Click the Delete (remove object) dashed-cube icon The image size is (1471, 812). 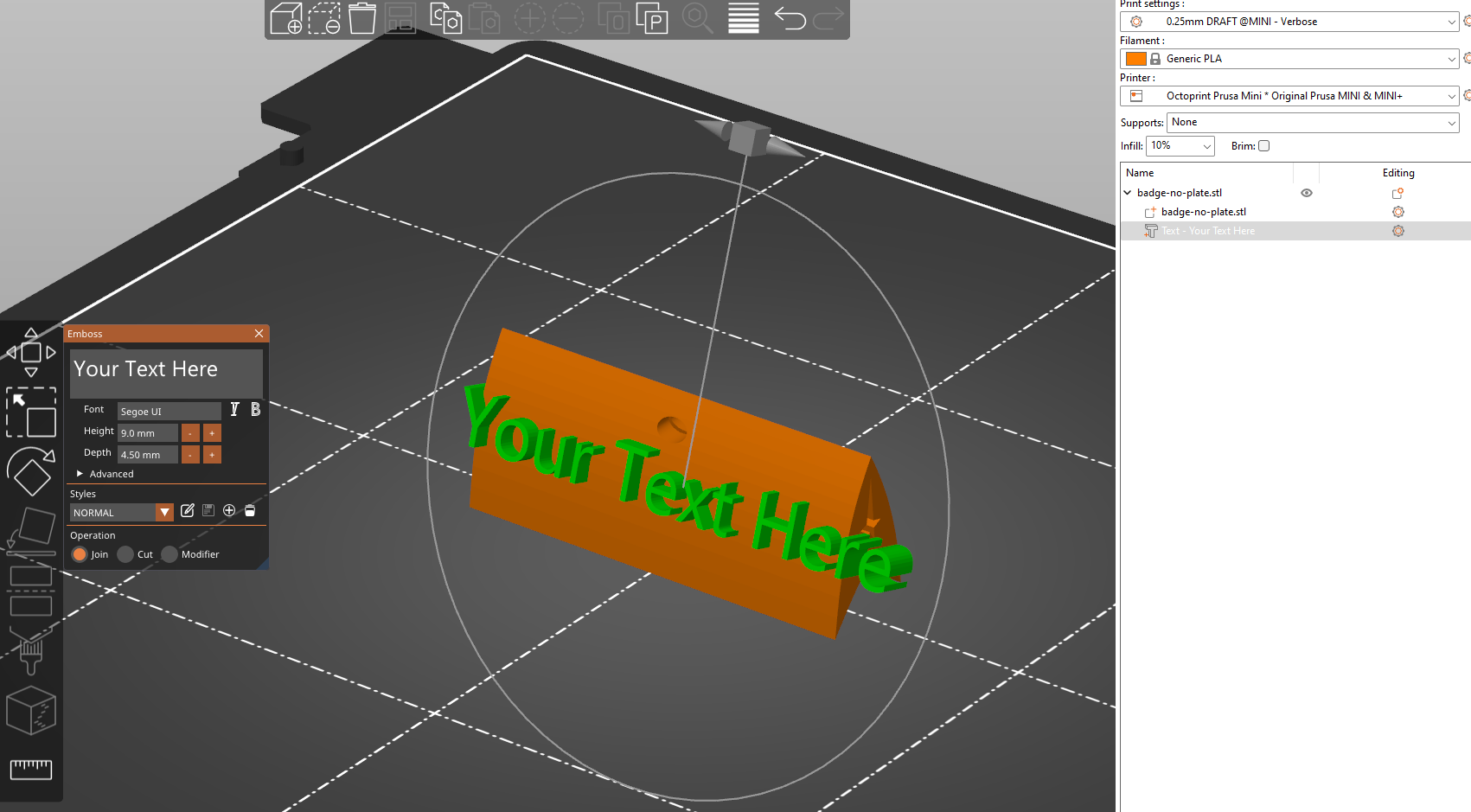[324, 18]
